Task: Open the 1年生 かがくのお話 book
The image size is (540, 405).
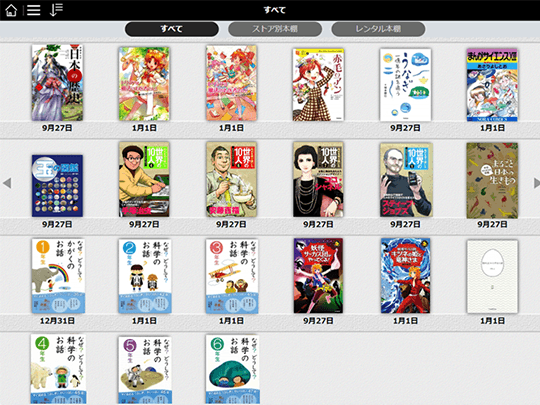Action: click(58, 276)
